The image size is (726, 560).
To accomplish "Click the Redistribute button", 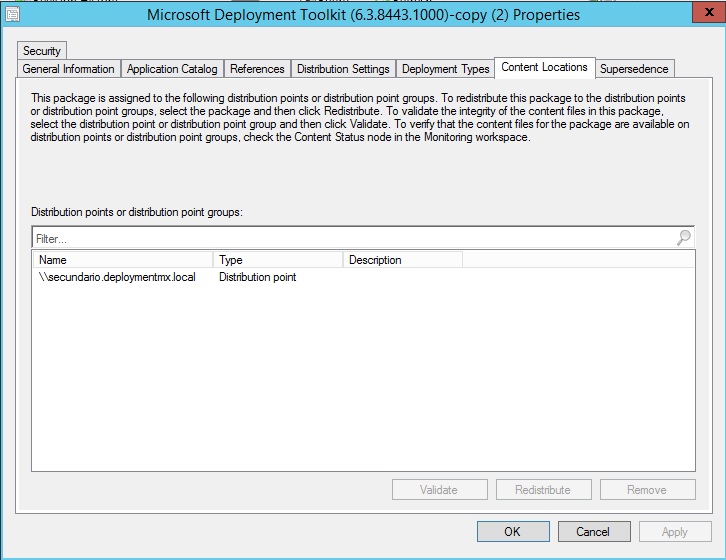I will click(543, 490).
